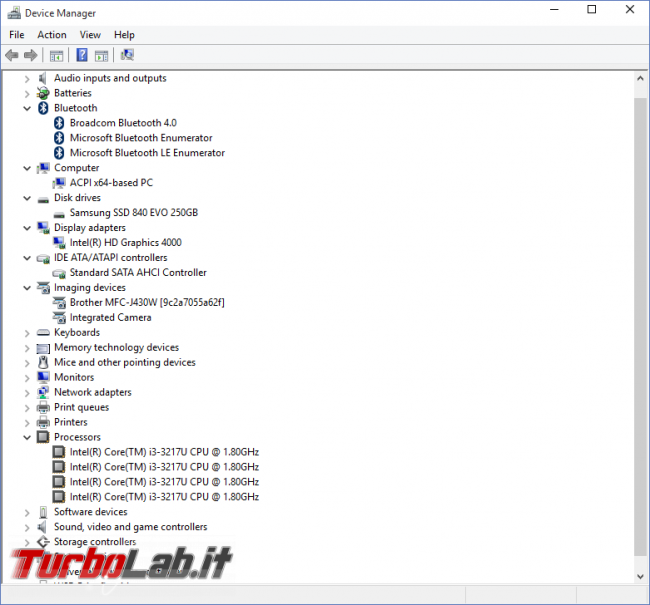Maximize the Device Manager window
This screenshot has height=605, width=650.
(592, 10)
